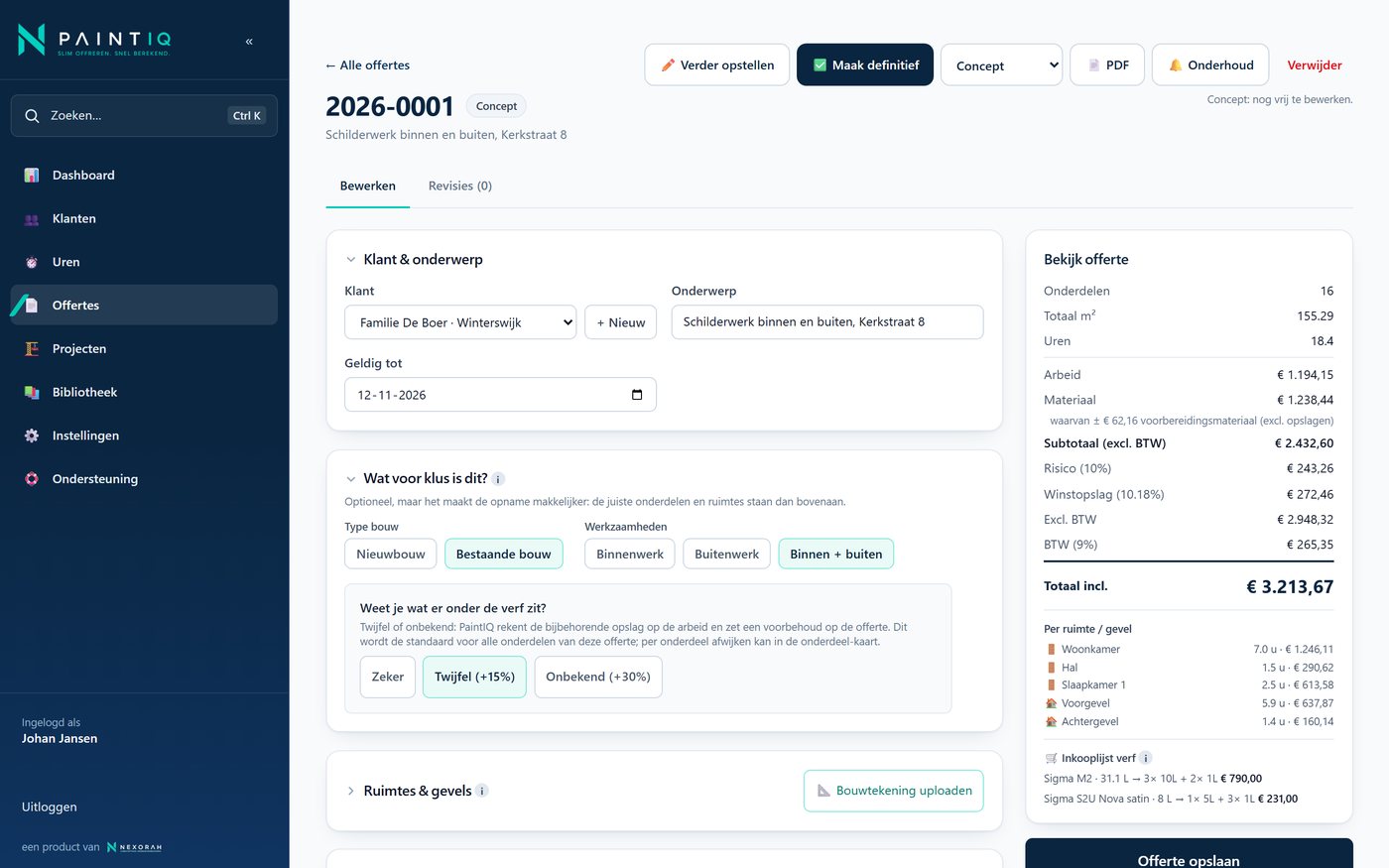This screenshot has height=868, width=1389.
Task: Open the date picker calendar icon
Action: 637,395
